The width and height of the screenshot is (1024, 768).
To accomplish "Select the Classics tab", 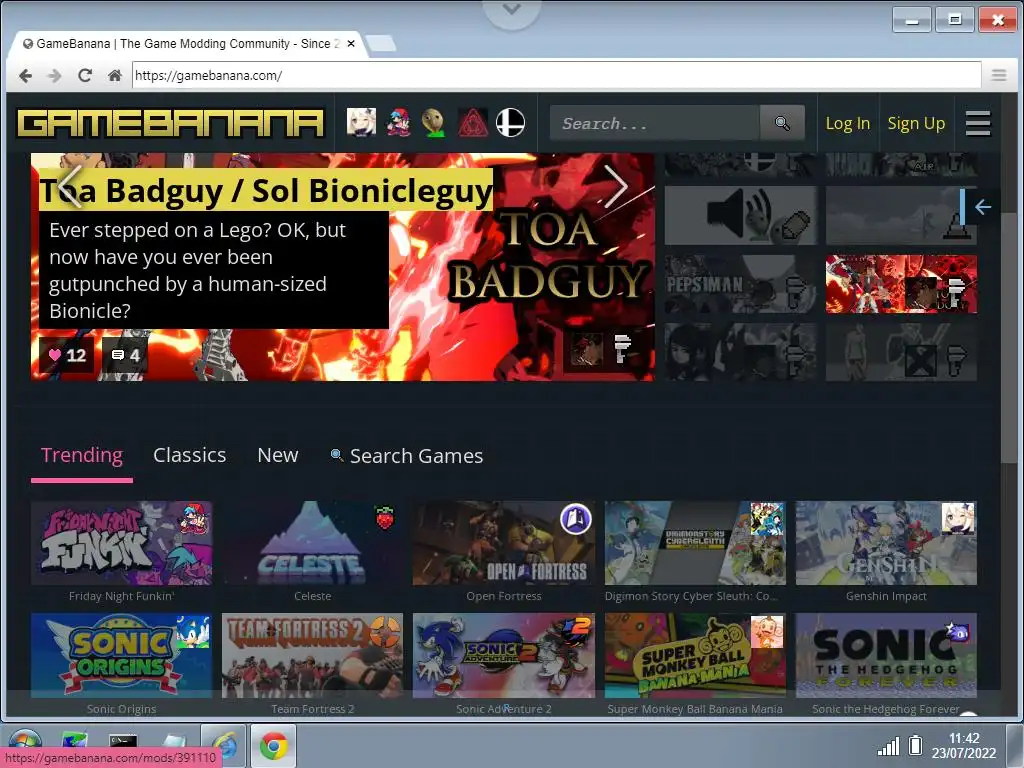I will click(189, 455).
